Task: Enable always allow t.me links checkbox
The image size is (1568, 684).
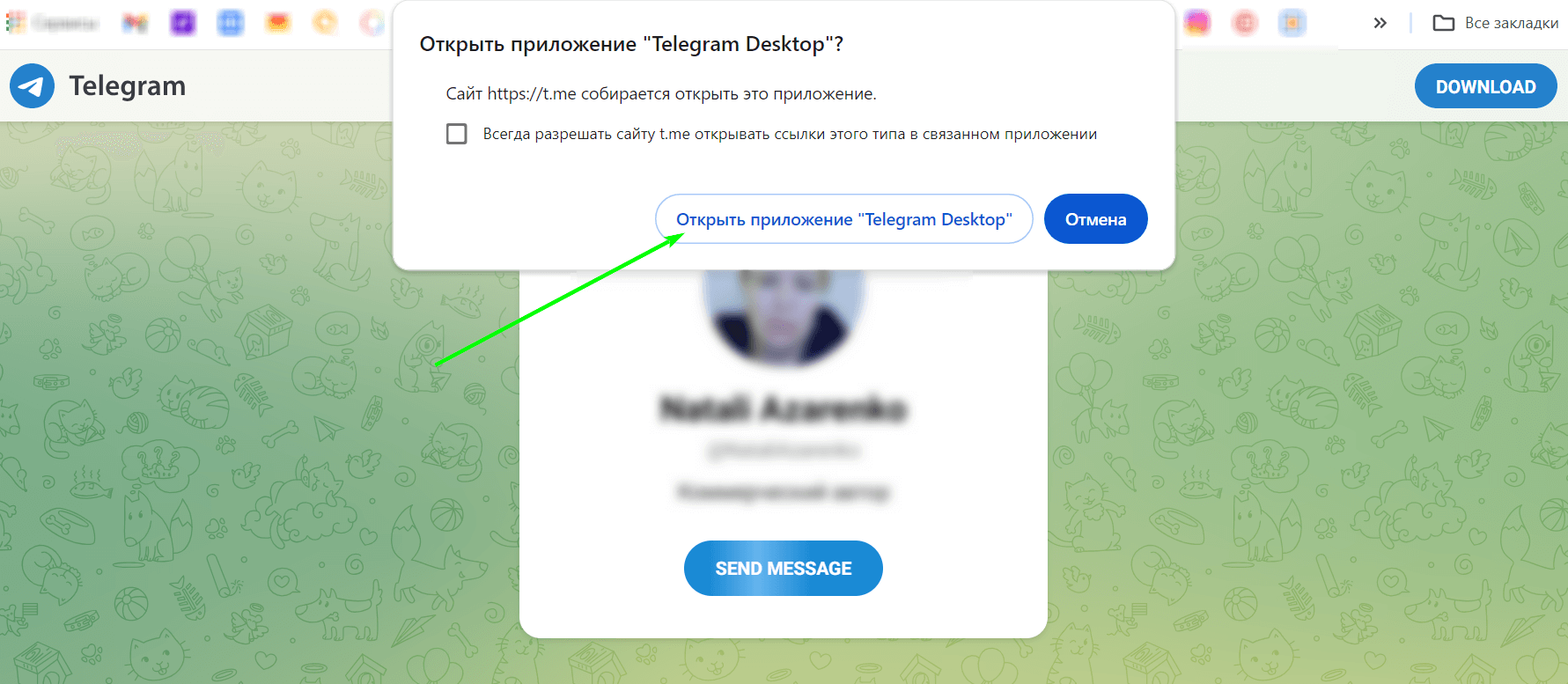Action: click(456, 134)
